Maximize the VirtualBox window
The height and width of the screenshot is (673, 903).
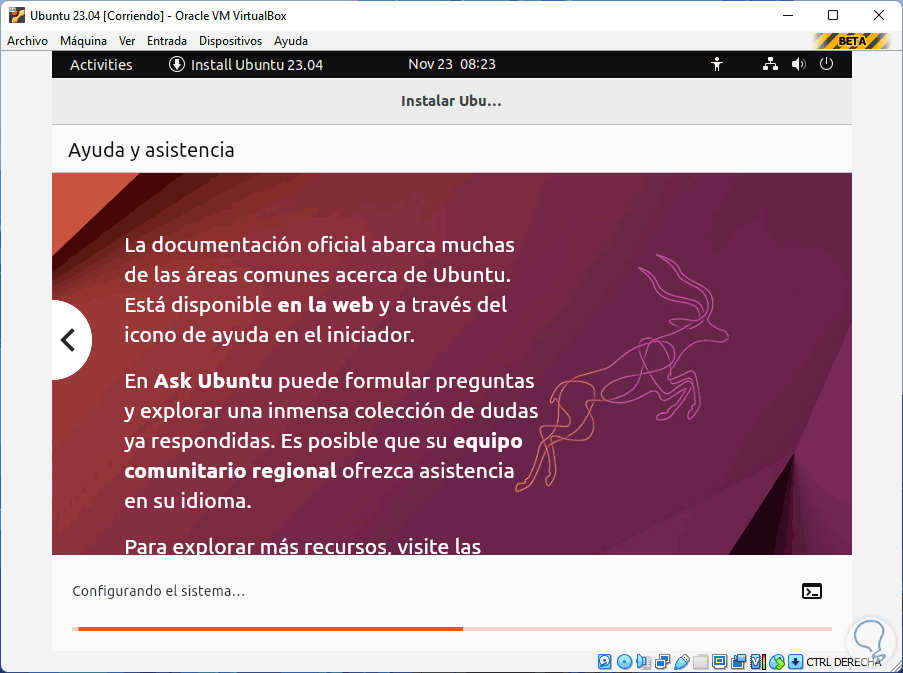[833, 16]
